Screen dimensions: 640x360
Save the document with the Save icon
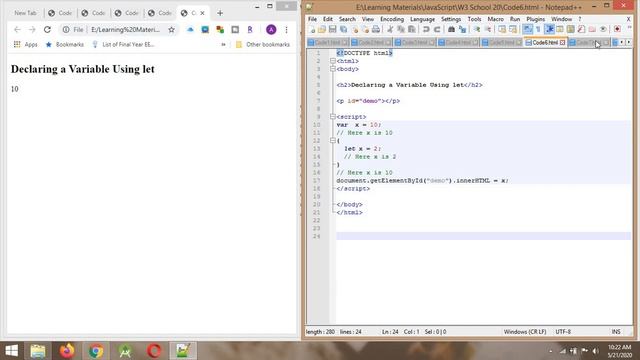point(333,29)
